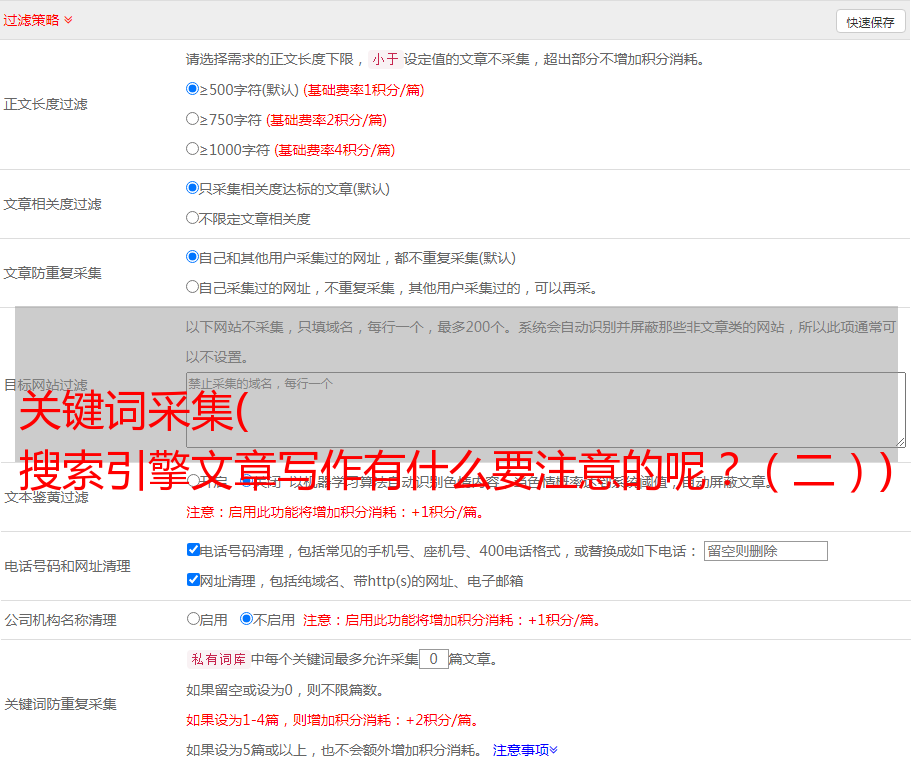Click the (基础费率1积分/篇) red note
912x768 pixels.
[364, 90]
